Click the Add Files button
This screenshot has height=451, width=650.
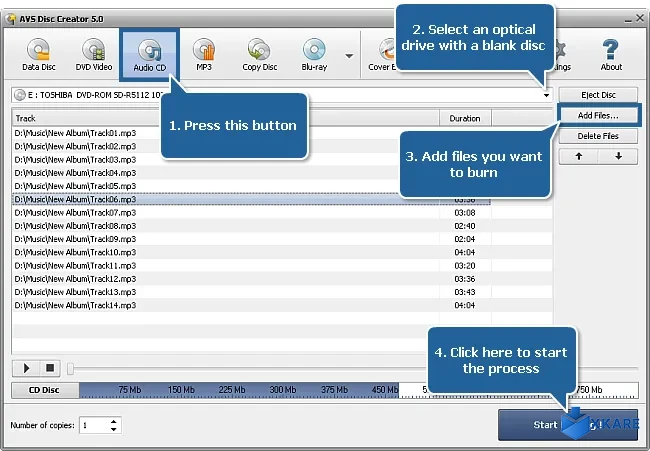598,115
